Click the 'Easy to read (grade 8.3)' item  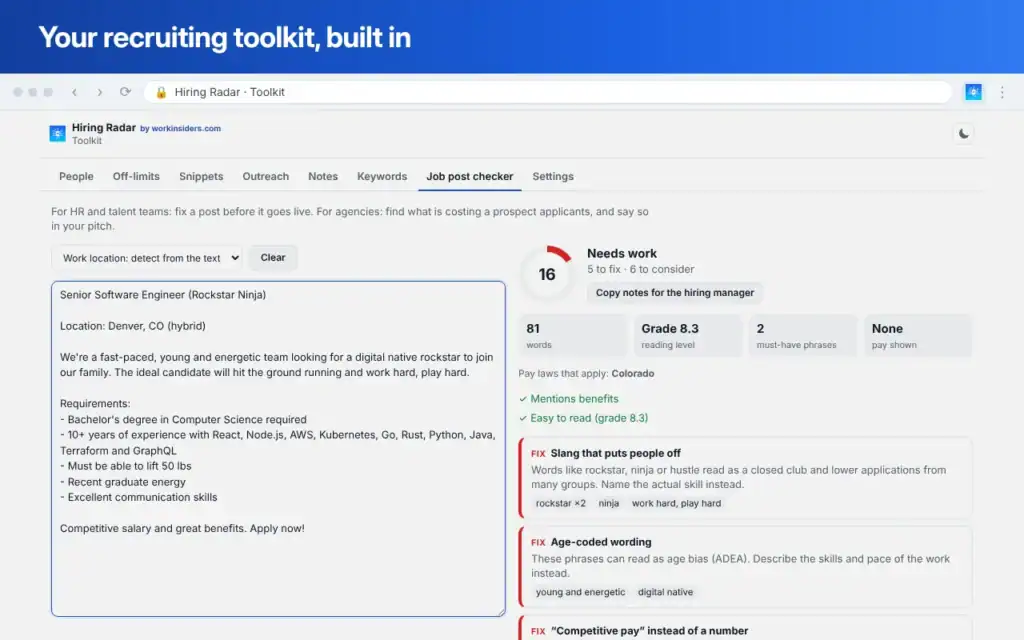tap(584, 418)
